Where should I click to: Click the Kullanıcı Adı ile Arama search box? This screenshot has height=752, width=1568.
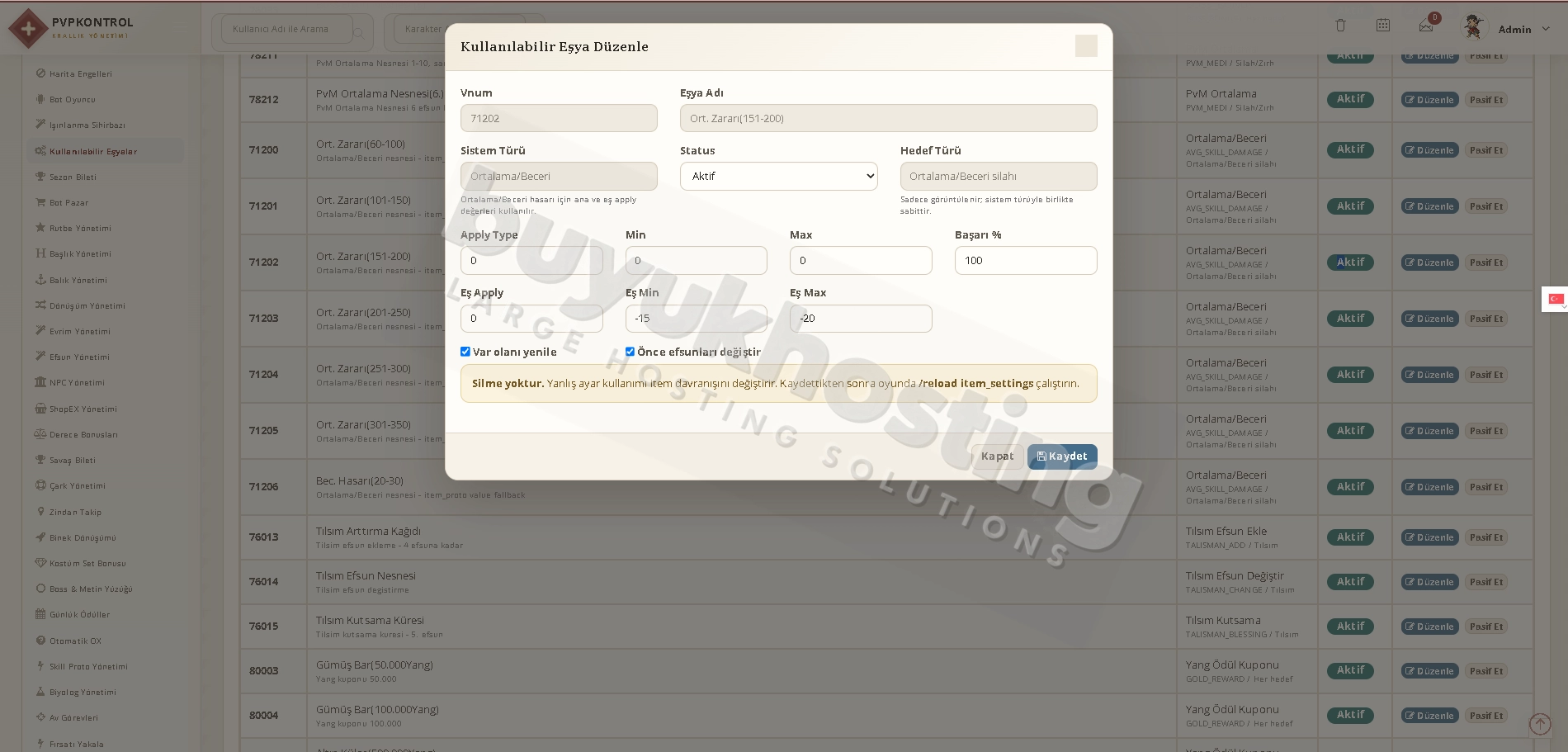(287, 29)
